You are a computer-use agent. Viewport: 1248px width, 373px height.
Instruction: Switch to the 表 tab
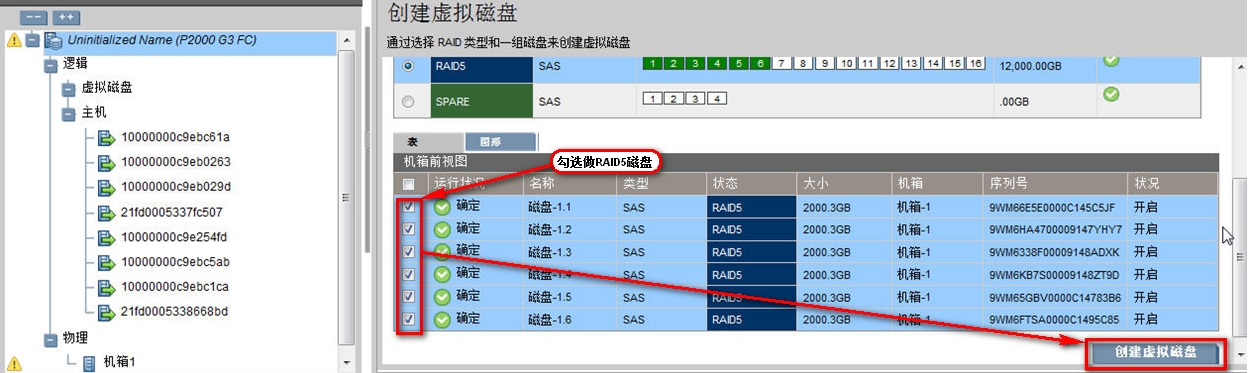[428, 142]
